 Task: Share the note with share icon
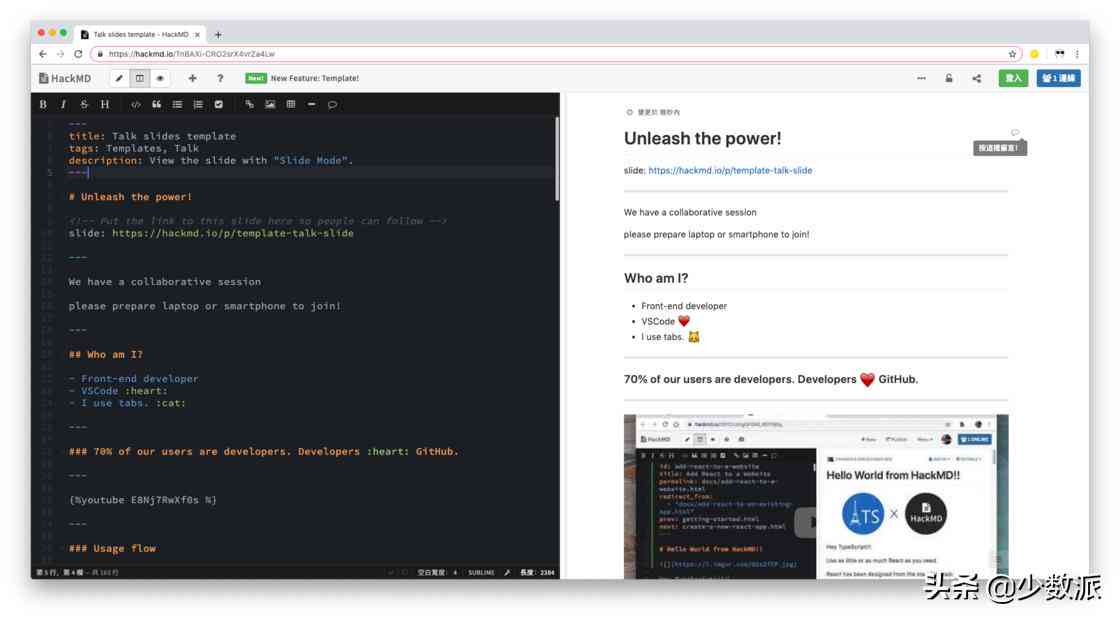click(976, 78)
